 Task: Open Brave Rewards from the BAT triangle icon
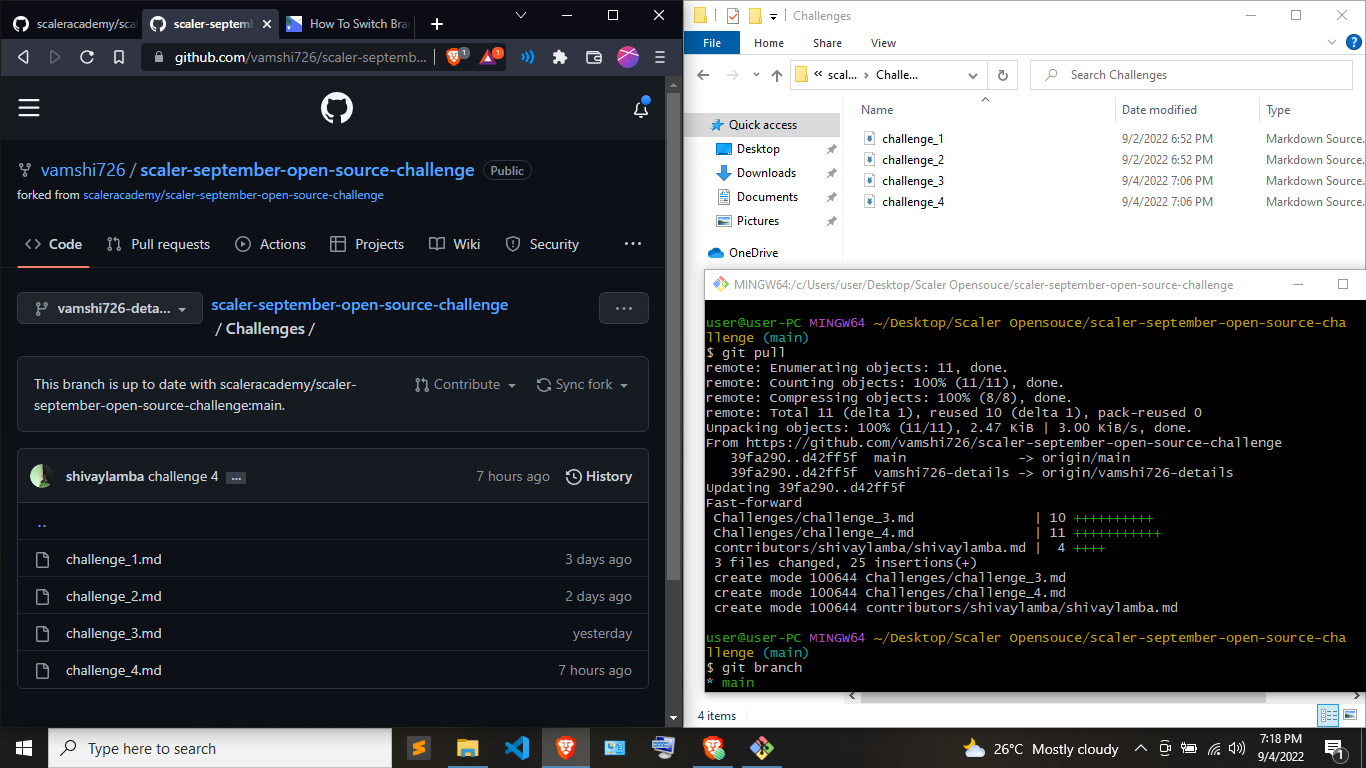pos(489,57)
